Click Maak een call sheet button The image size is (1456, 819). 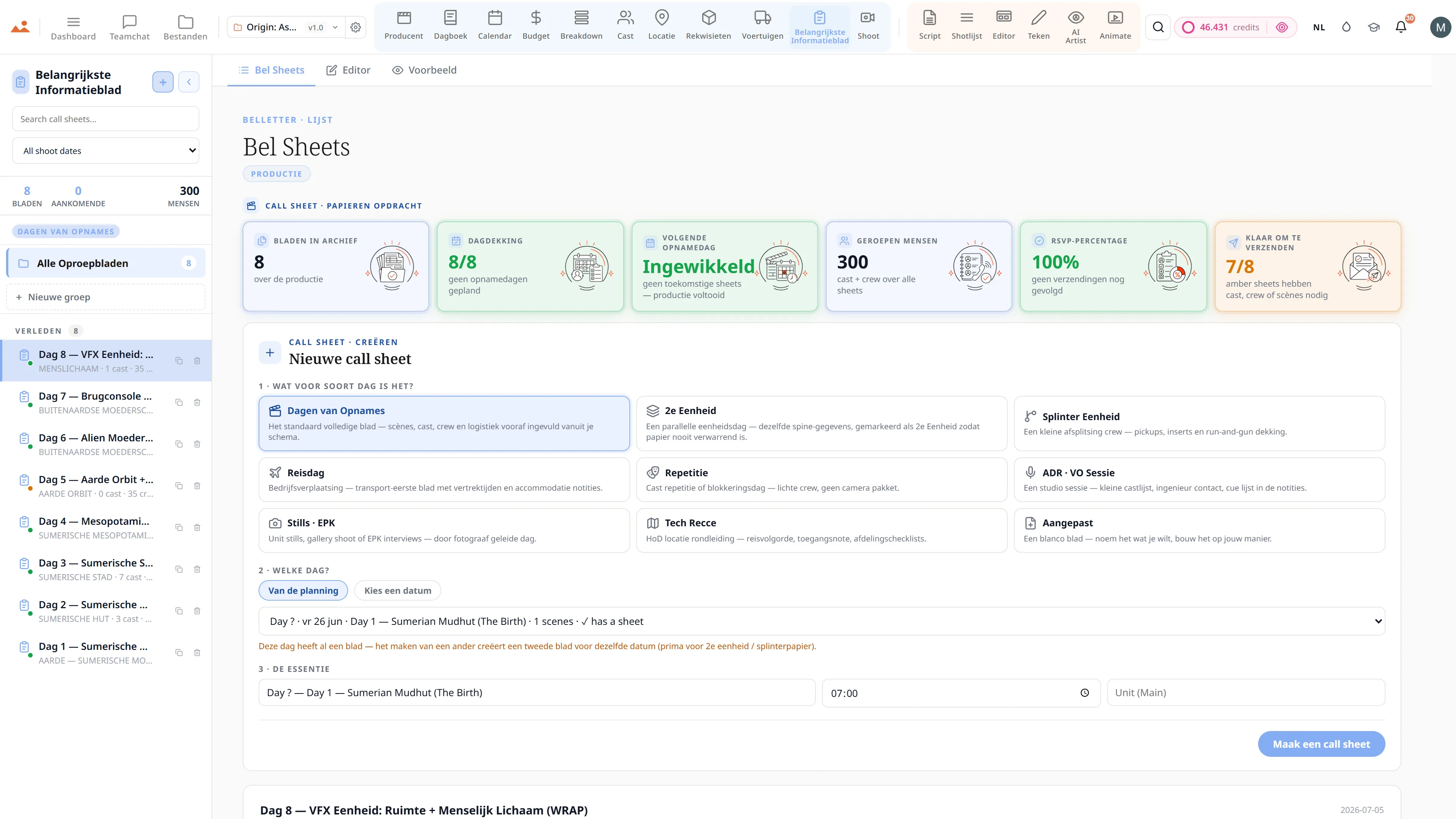(1321, 744)
